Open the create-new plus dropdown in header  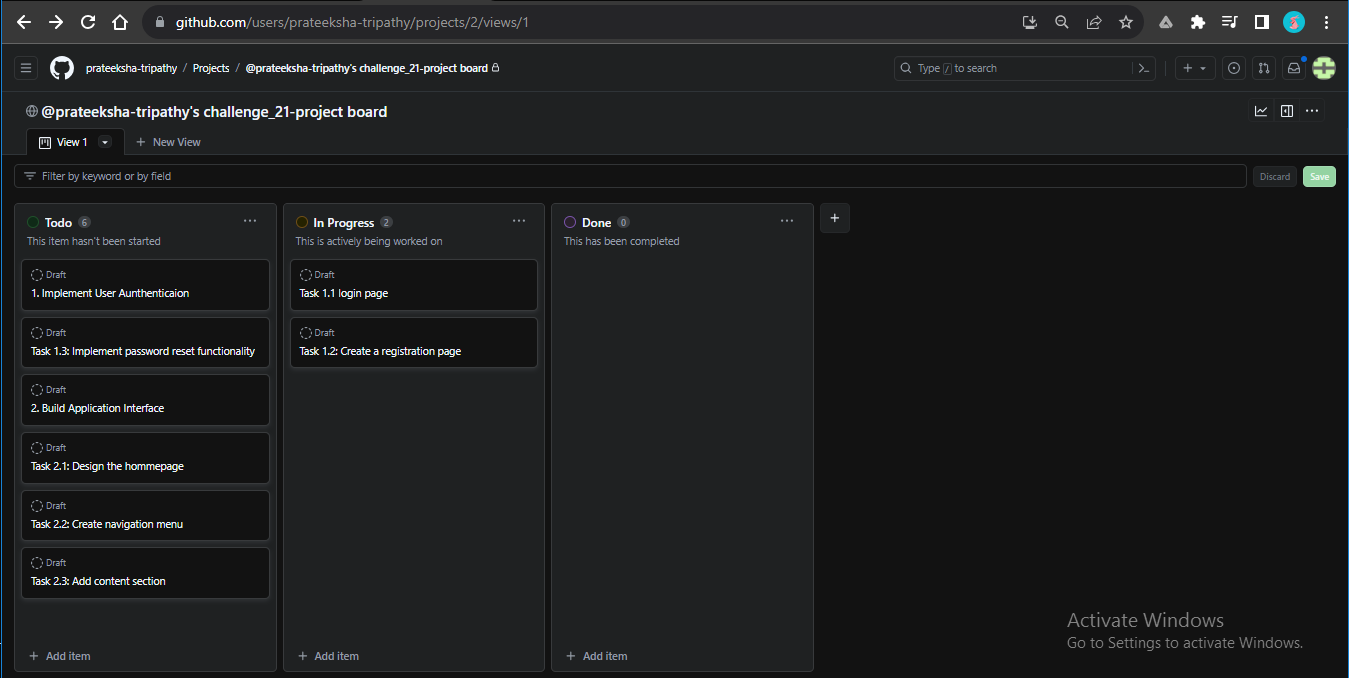coord(1194,68)
